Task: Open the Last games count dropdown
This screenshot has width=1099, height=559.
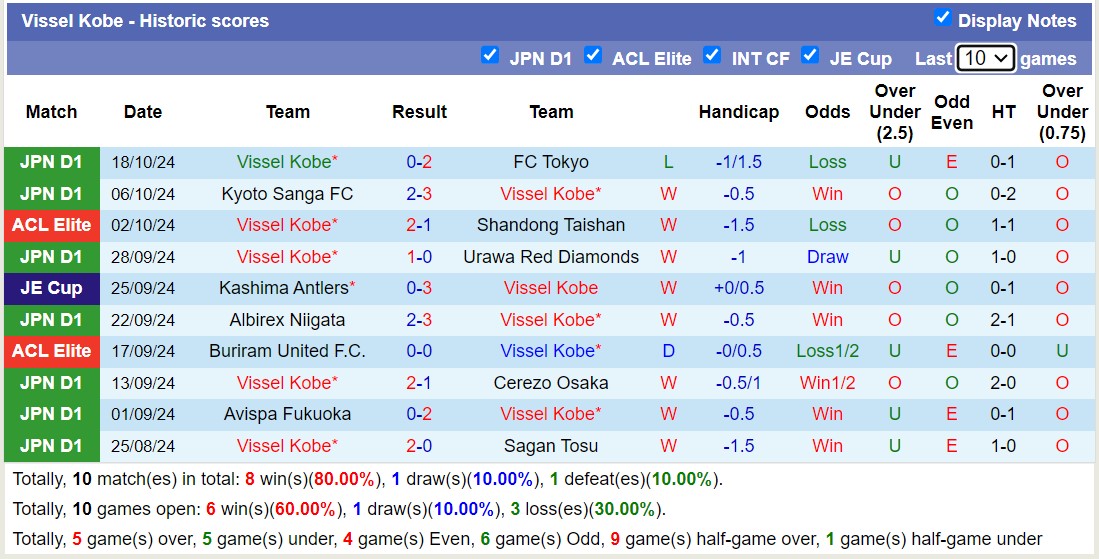Action: point(985,58)
